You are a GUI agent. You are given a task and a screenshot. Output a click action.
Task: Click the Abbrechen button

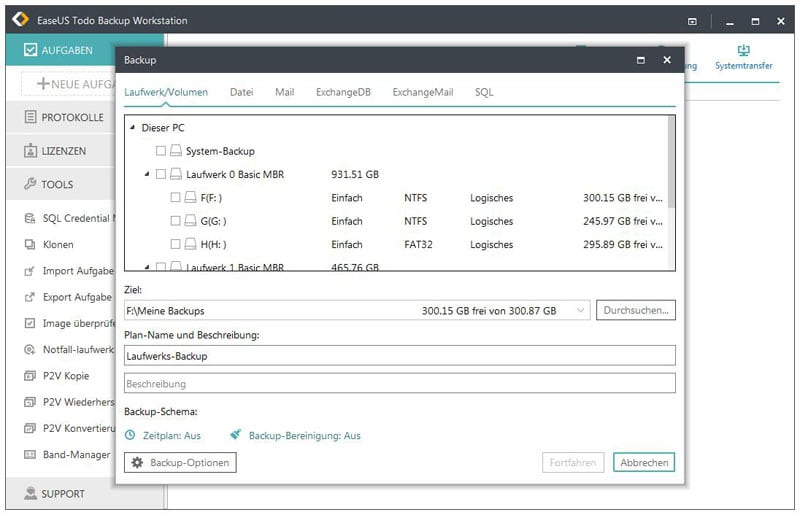coord(644,462)
